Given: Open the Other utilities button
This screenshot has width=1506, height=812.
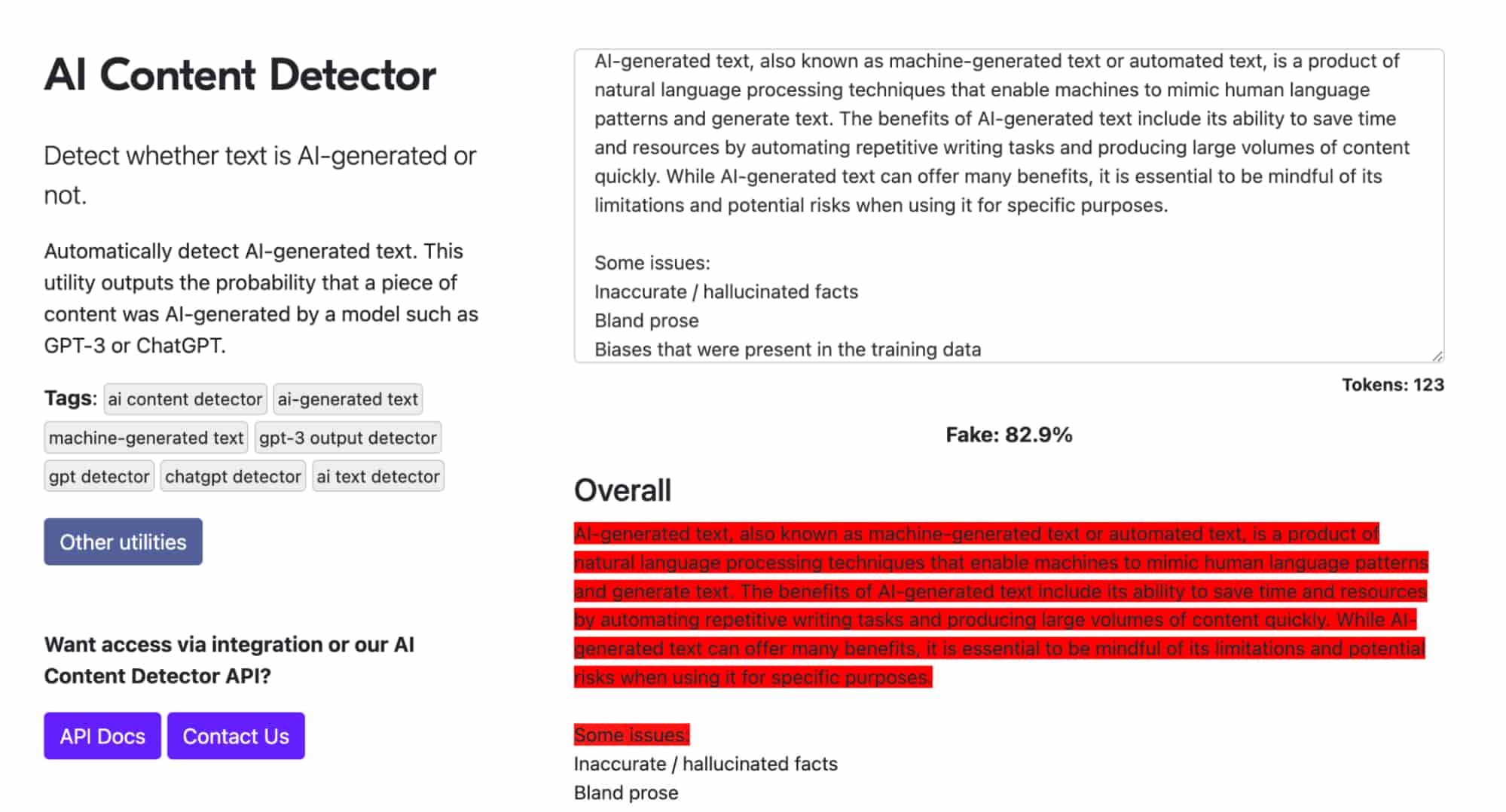Looking at the screenshot, I should tap(123, 542).
